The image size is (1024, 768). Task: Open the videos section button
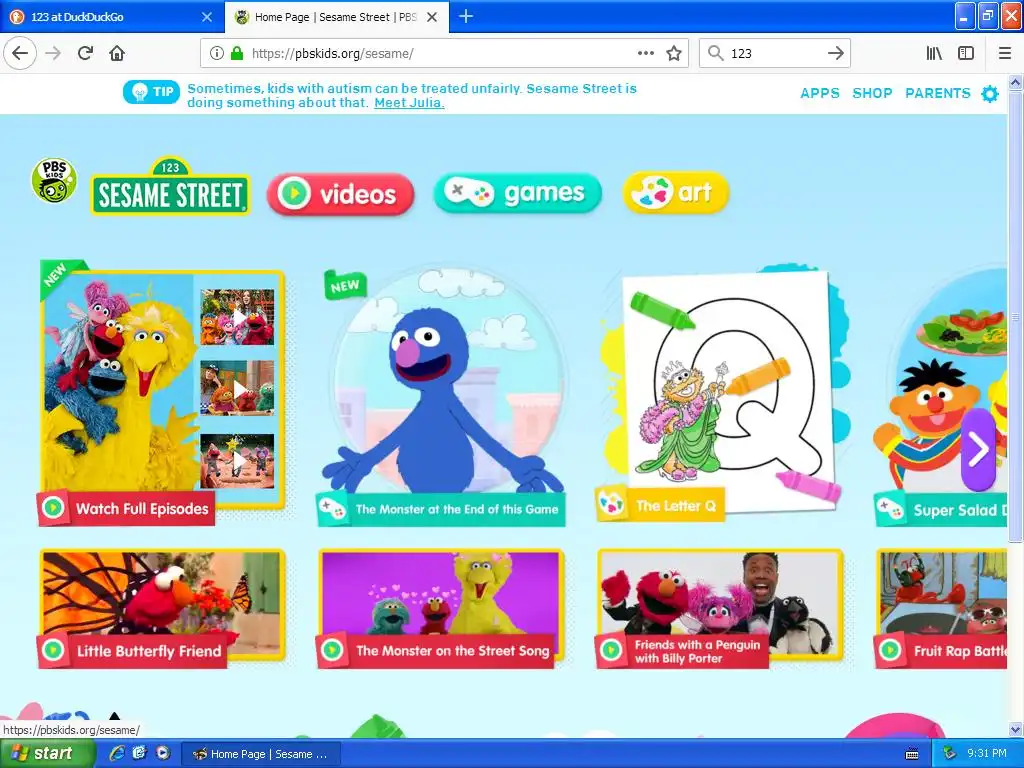click(x=340, y=194)
